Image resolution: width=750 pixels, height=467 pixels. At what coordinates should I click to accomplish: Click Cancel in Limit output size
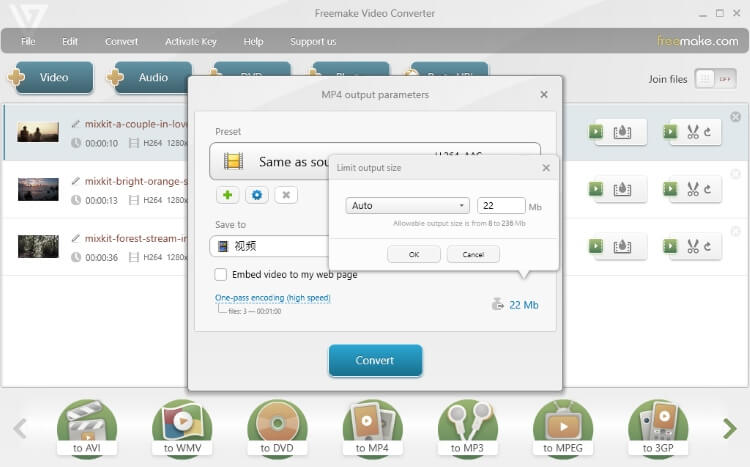tap(473, 254)
